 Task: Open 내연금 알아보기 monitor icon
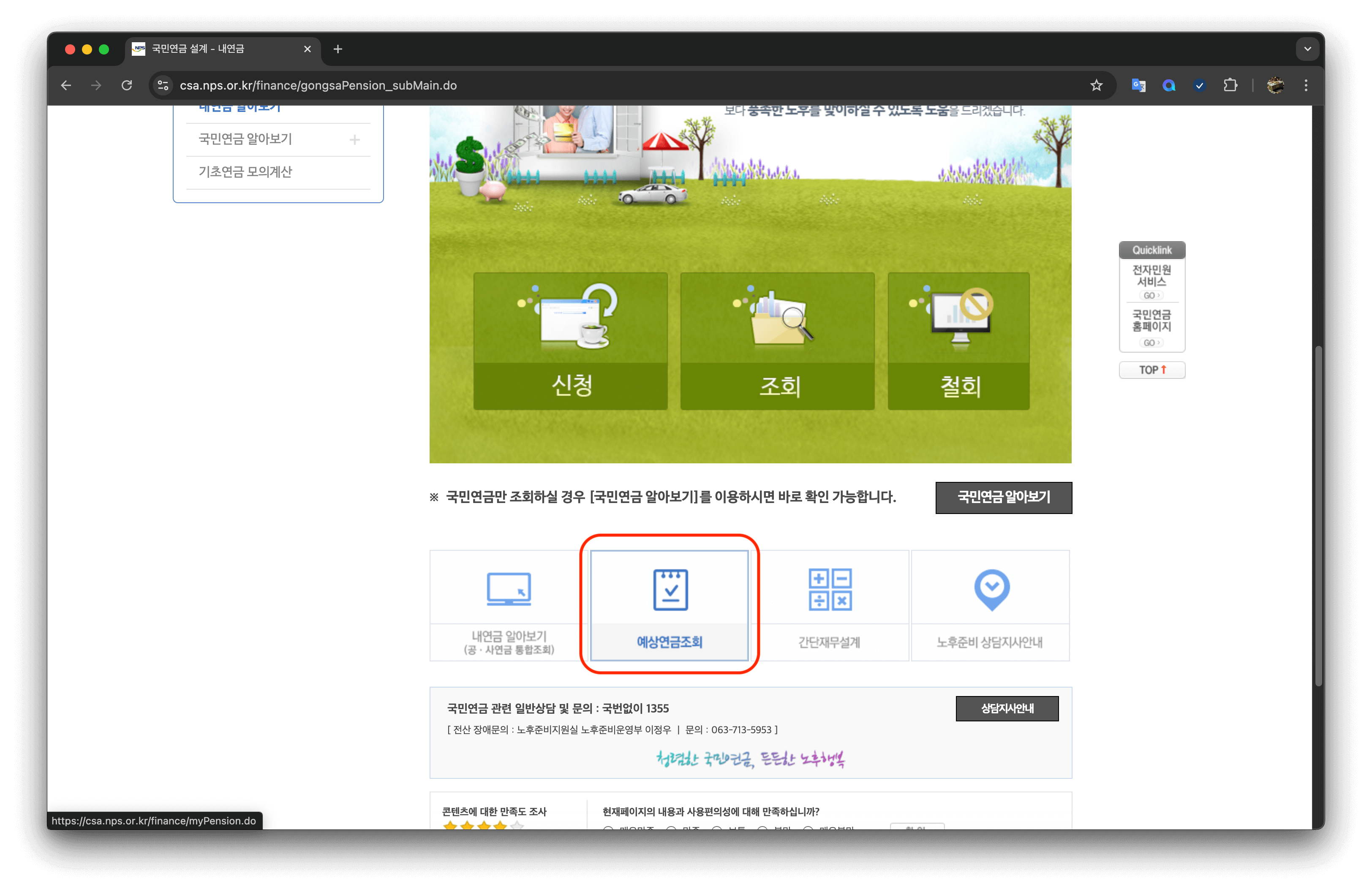509,589
